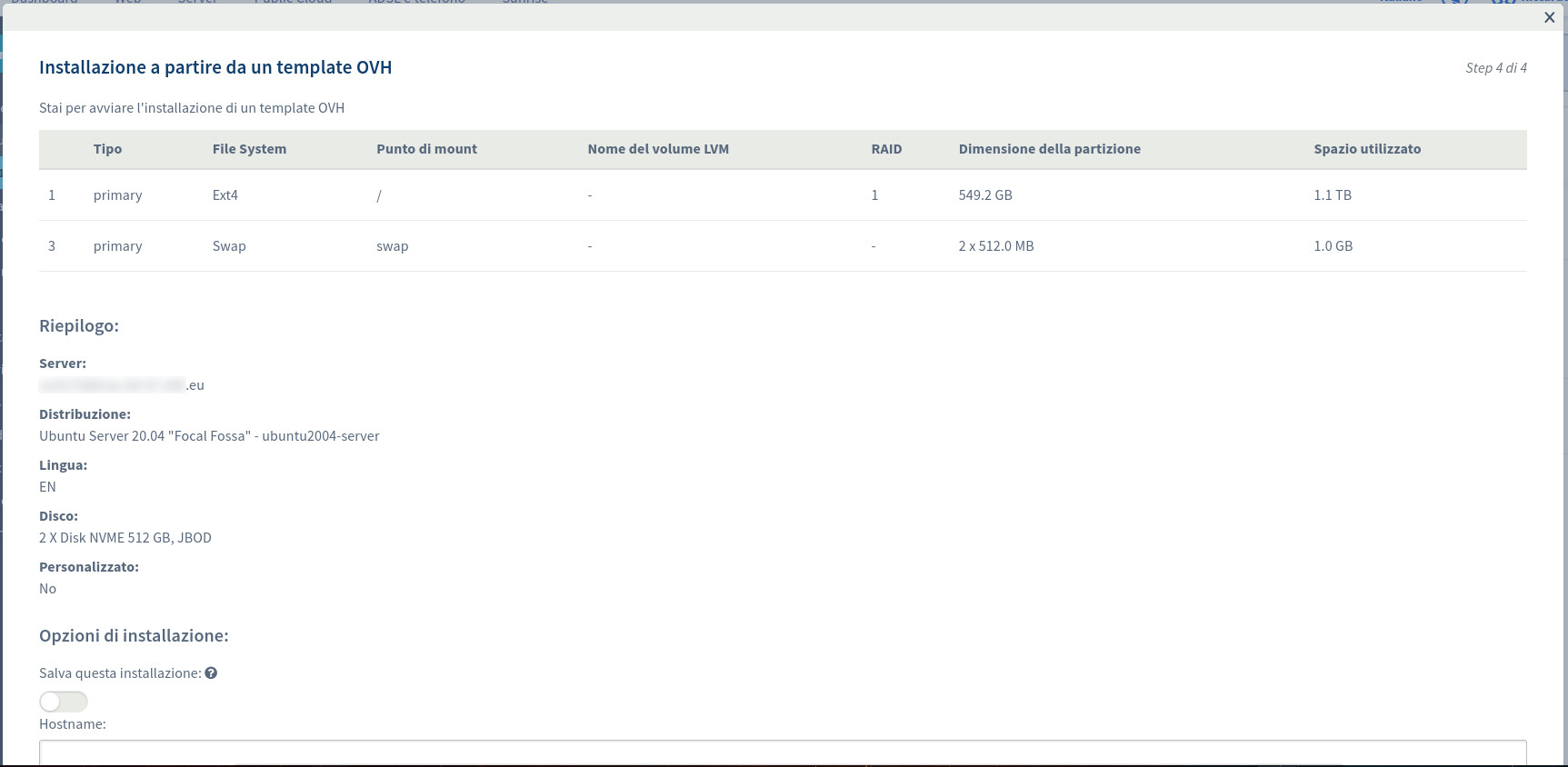Screen dimensions: 1568x767
Task: Click the 1.1 TB used space value
Action: click(1333, 195)
